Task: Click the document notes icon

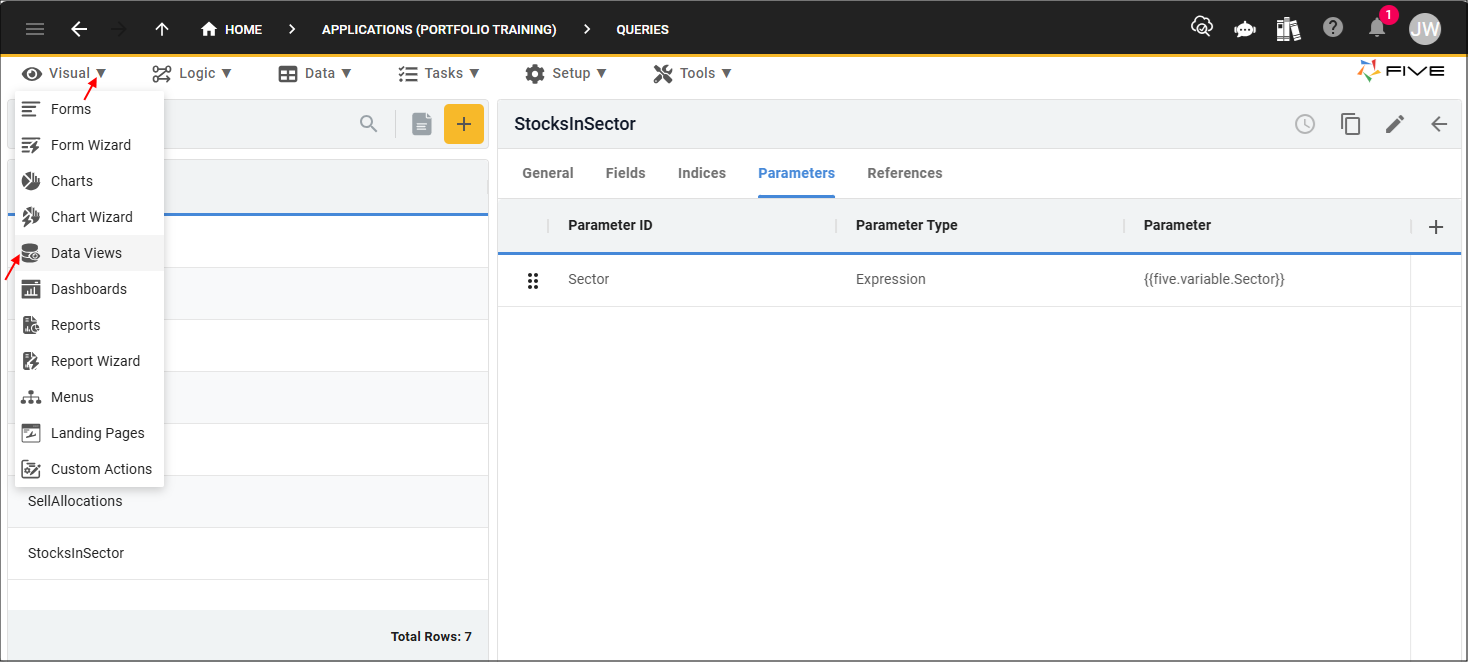Action: point(422,124)
